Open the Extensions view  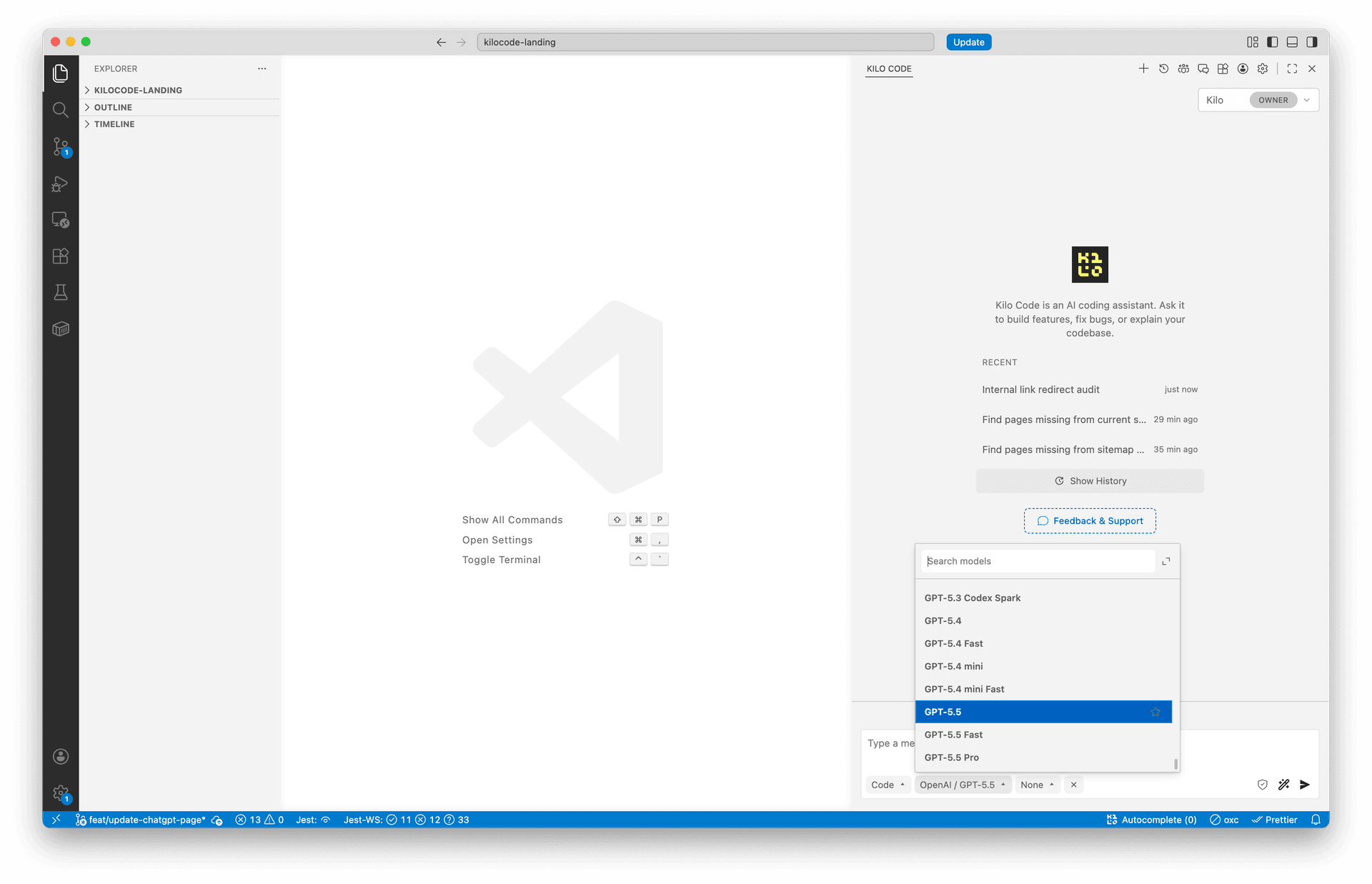[61, 256]
